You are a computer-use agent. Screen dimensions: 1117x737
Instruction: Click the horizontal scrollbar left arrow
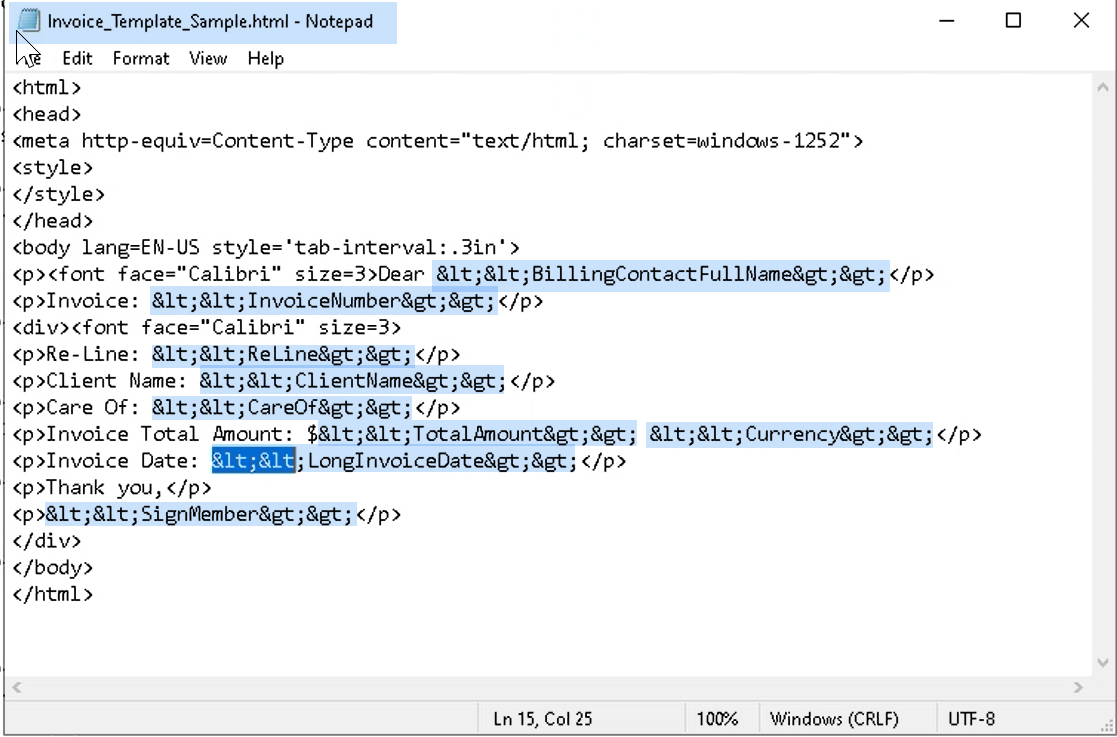[x=17, y=687]
